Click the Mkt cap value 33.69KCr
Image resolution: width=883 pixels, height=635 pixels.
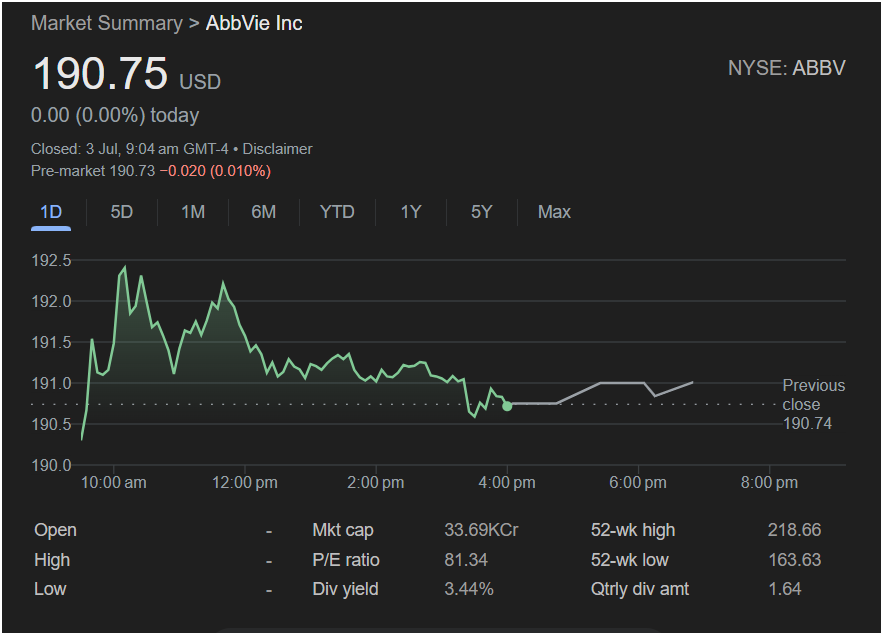pos(481,530)
